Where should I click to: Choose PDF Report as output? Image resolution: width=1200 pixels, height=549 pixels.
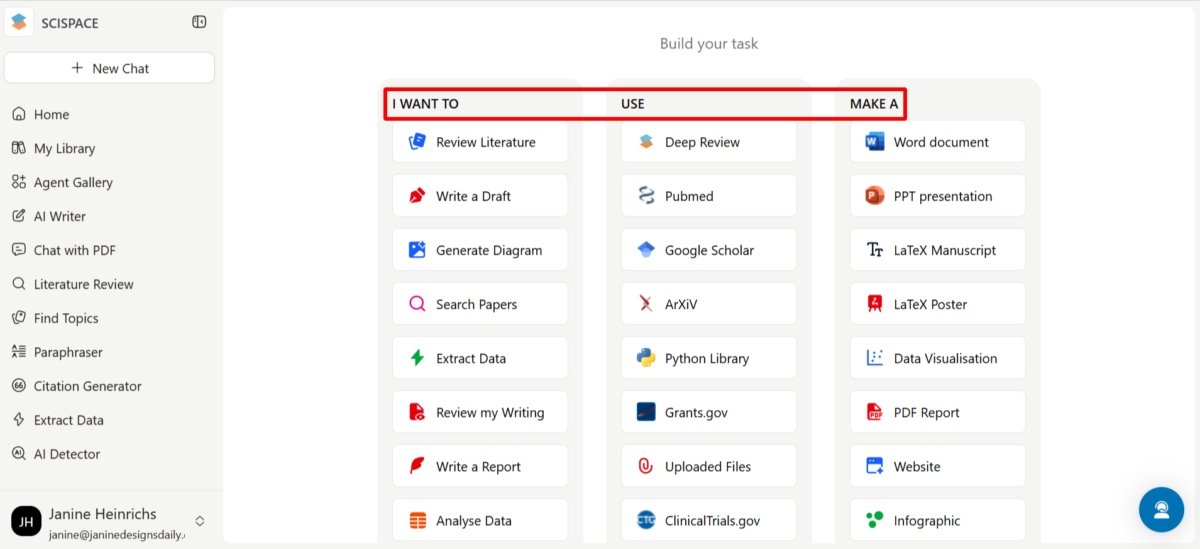point(938,412)
